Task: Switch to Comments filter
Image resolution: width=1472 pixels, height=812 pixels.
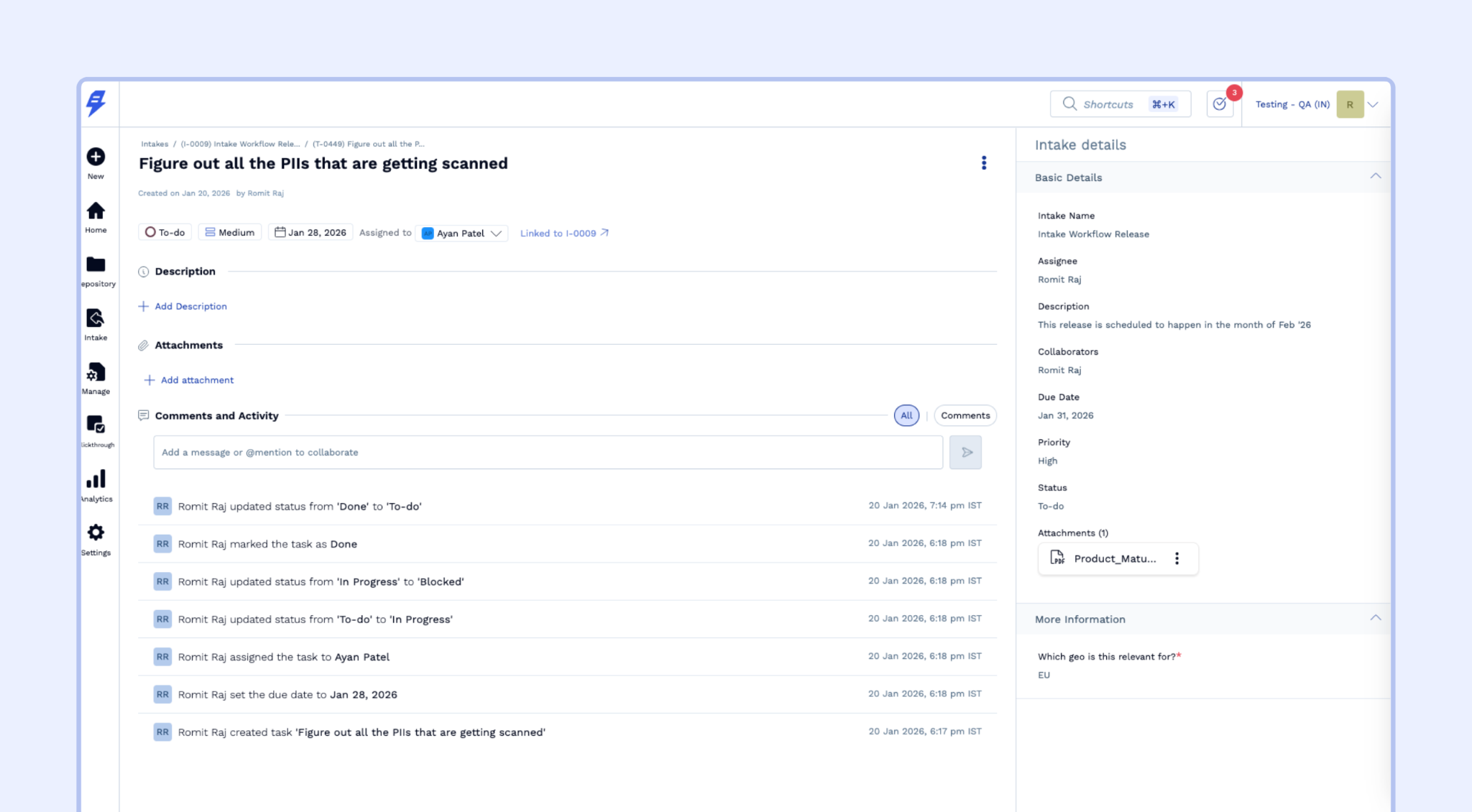Action: [965, 415]
